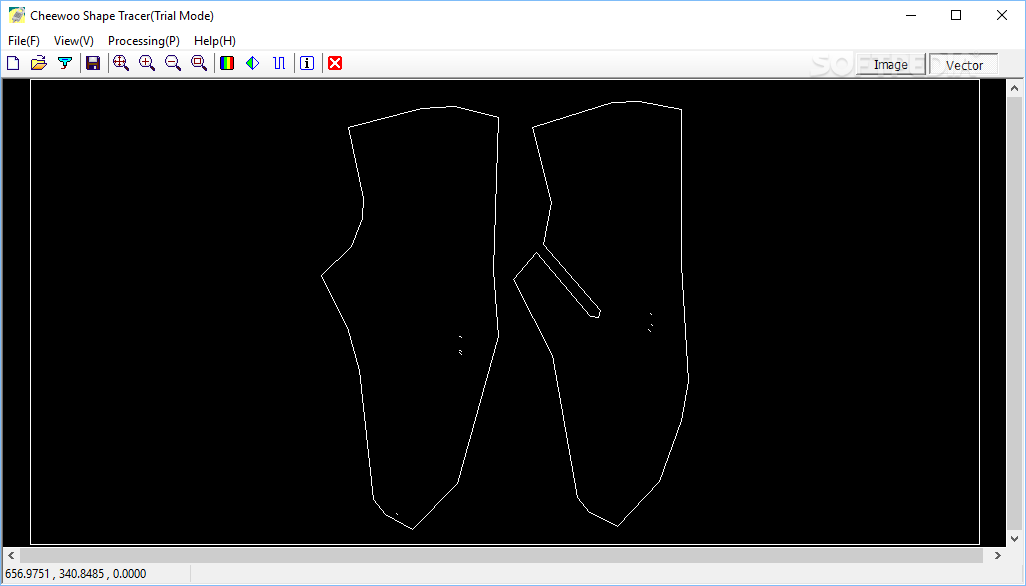Click the rainbow color stripes icon
The width and height of the screenshot is (1026, 586).
tap(227, 63)
